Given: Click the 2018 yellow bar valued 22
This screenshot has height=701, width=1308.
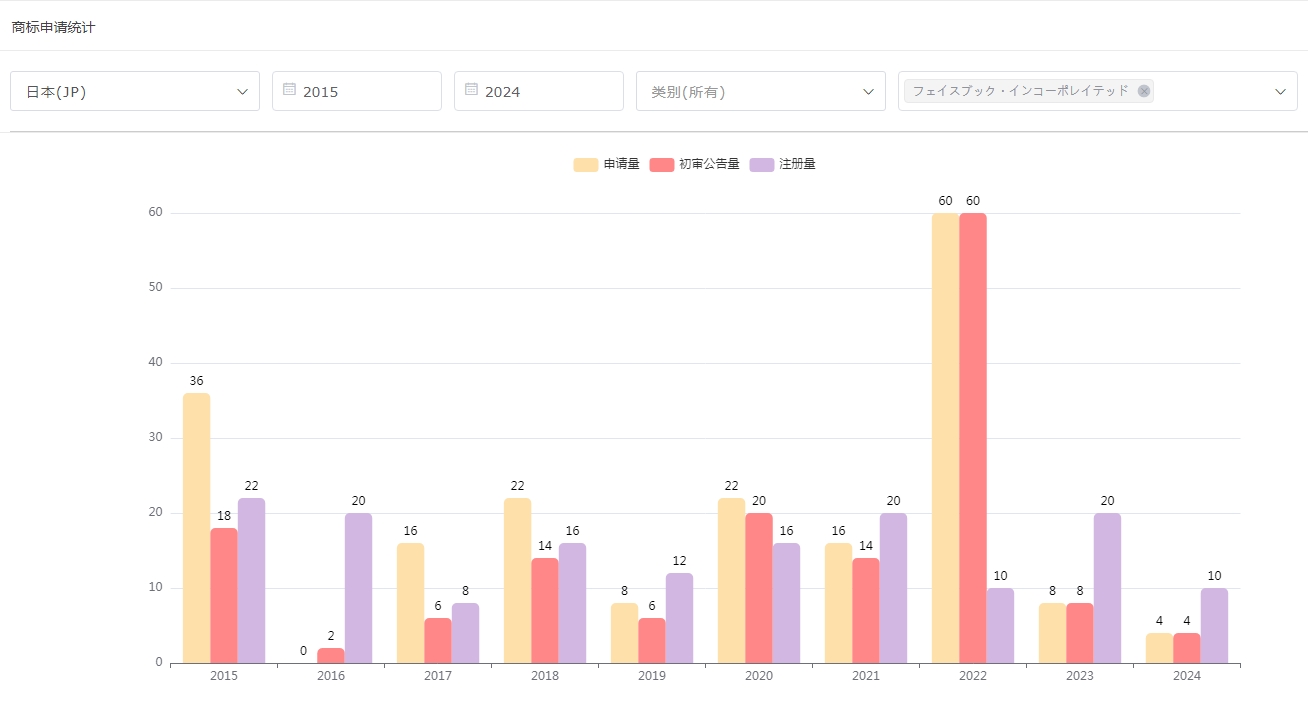Looking at the screenshot, I should 517,580.
